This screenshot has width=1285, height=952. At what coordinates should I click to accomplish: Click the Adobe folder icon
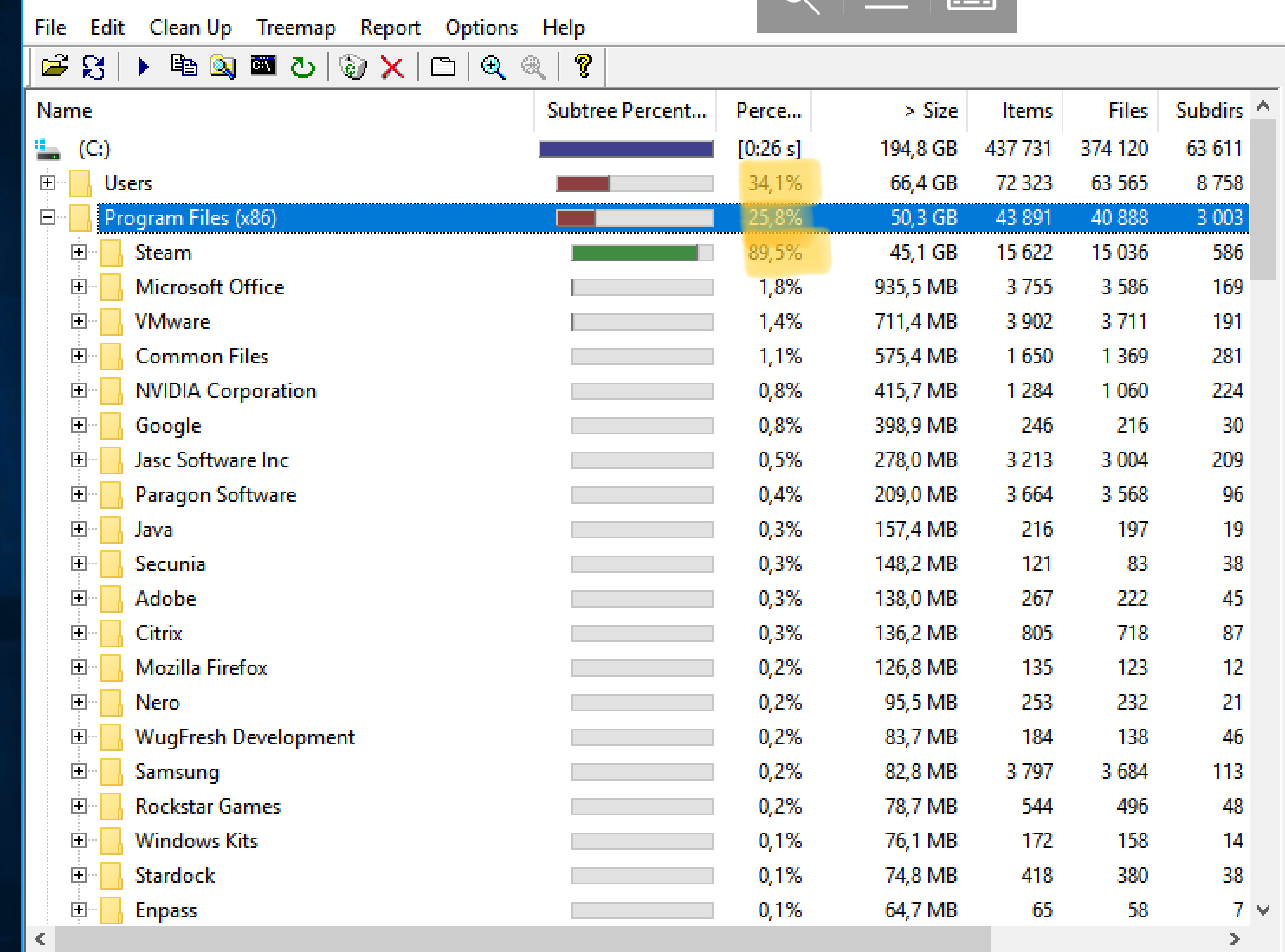pyautogui.click(x=111, y=599)
